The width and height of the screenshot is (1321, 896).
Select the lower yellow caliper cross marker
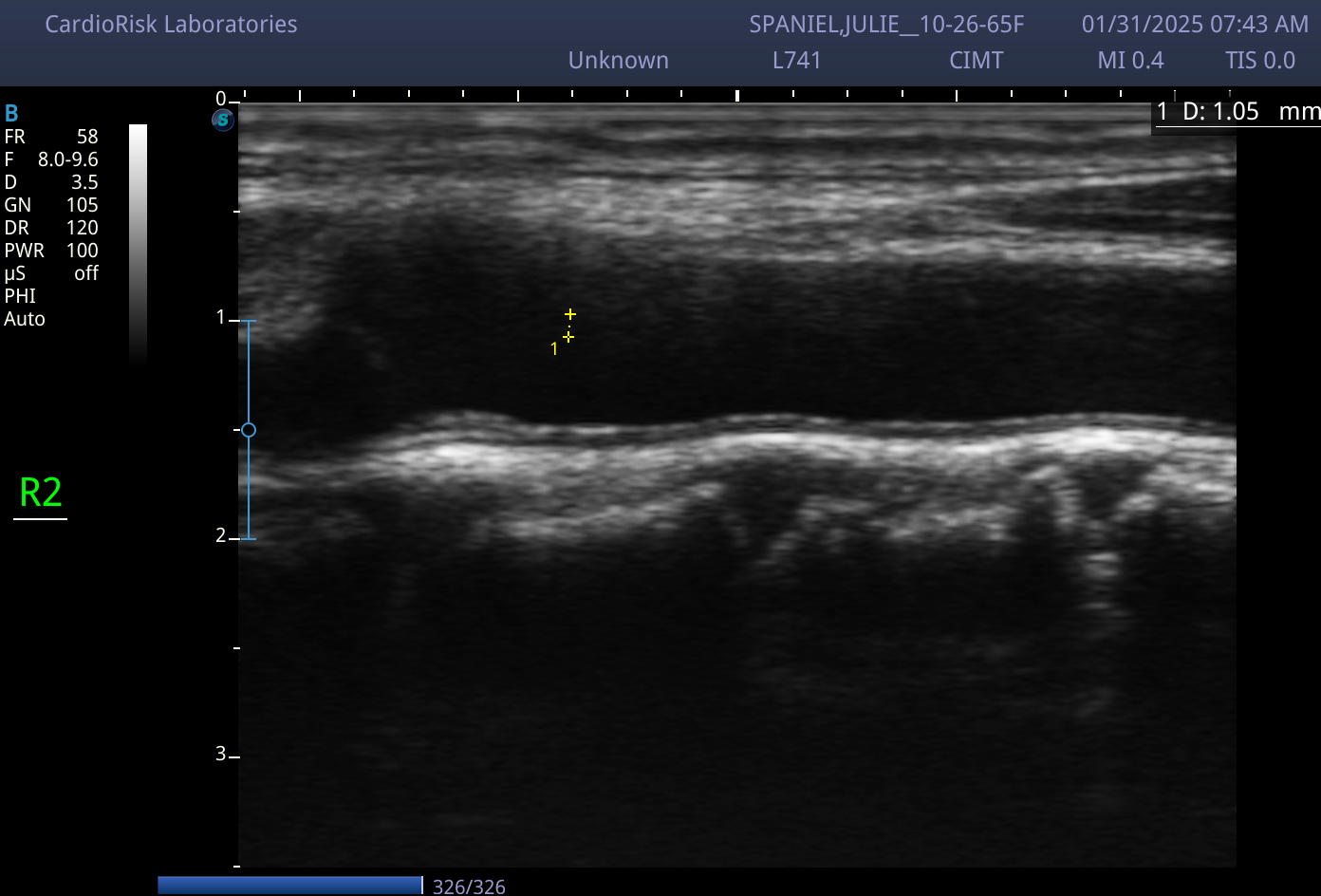(x=568, y=337)
